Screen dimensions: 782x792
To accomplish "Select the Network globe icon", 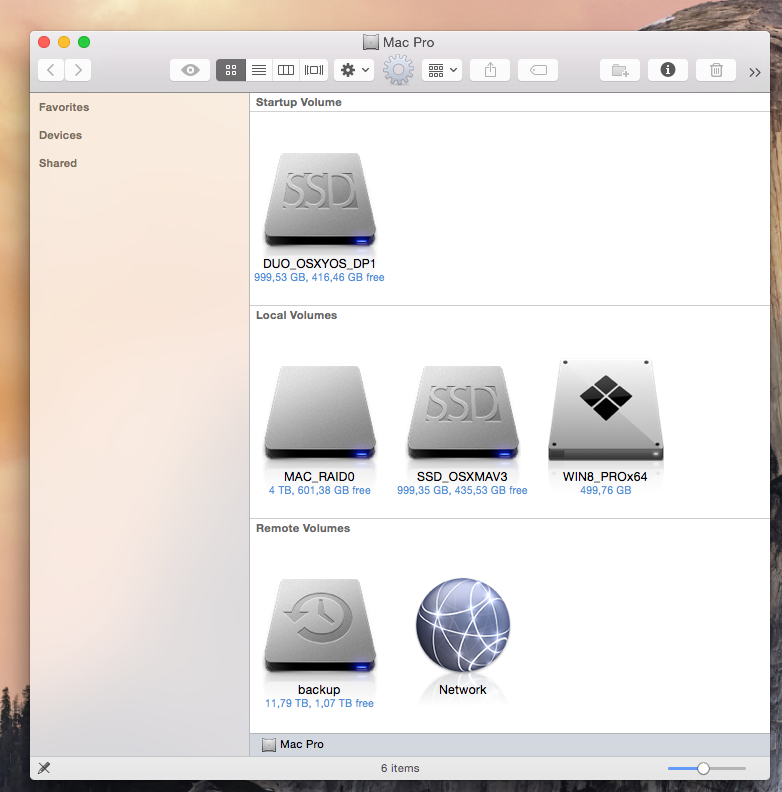I will point(463,625).
